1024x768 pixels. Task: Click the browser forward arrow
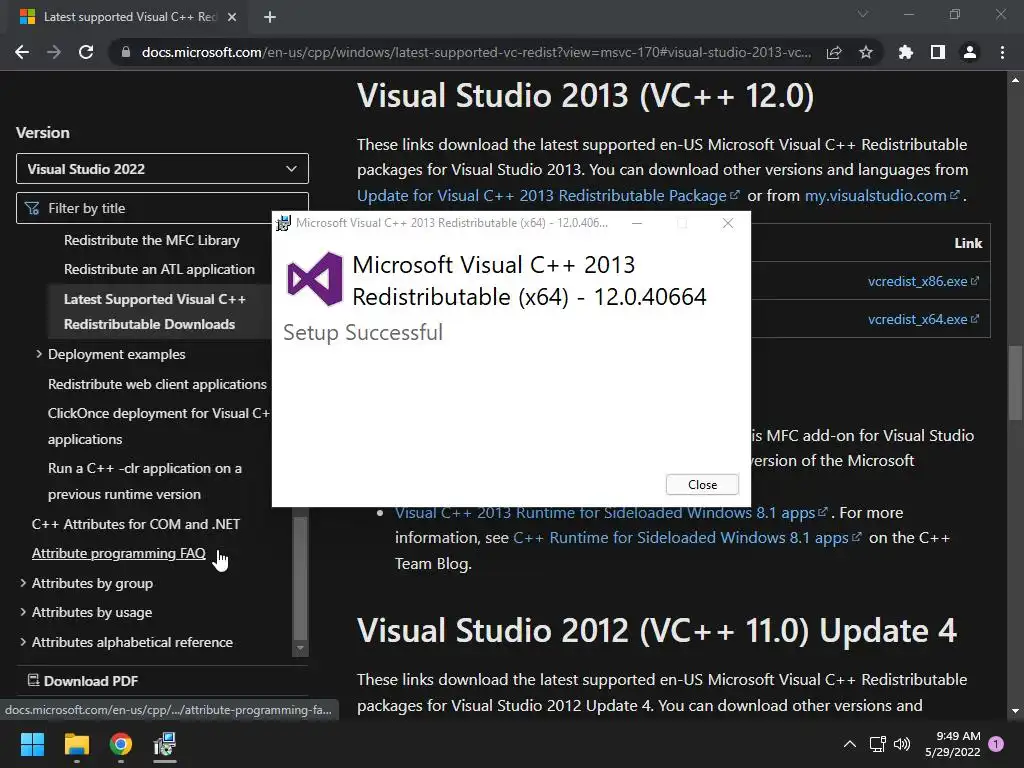click(x=54, y=52)
